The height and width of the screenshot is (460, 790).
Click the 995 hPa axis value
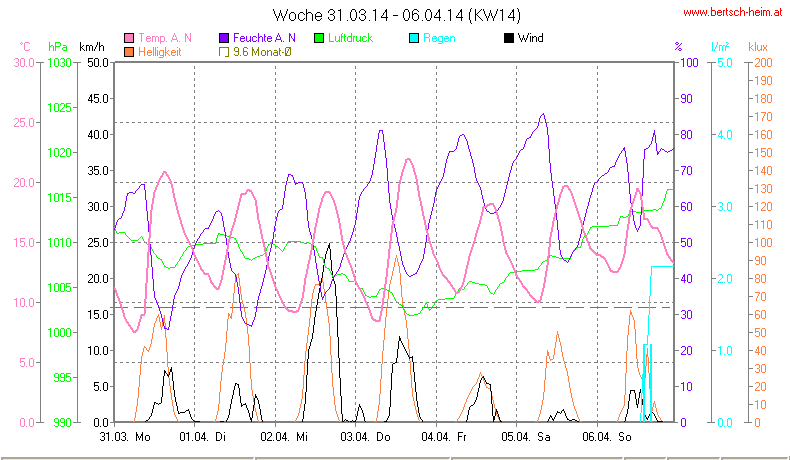pos(62,377)
